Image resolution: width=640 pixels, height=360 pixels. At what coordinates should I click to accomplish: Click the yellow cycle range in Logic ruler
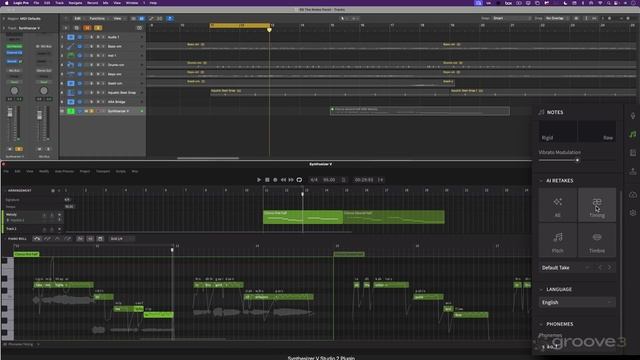tap(240, 25)
